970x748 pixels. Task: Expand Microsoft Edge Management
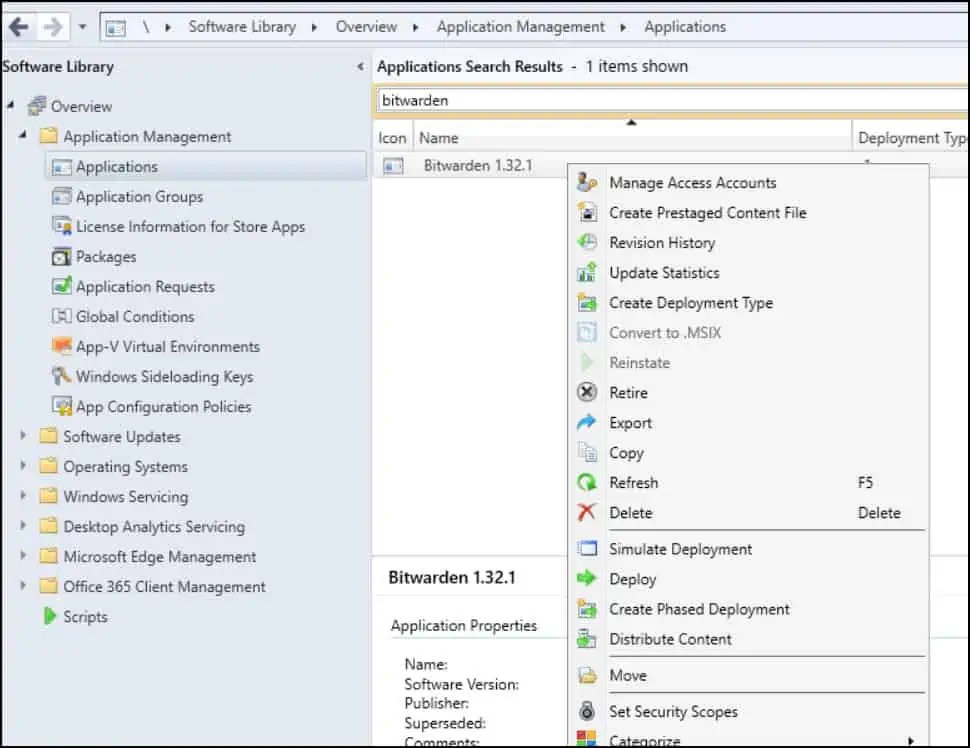(x=22, y=557)
